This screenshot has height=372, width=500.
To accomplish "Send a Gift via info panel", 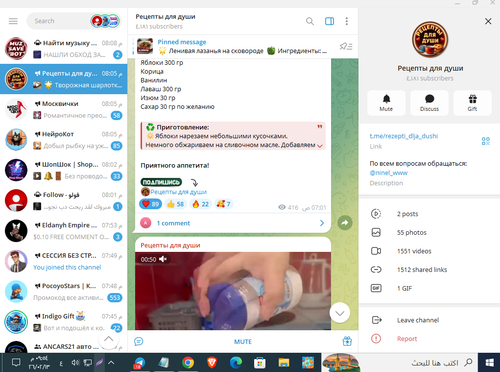I will click(x=472, y=103).
